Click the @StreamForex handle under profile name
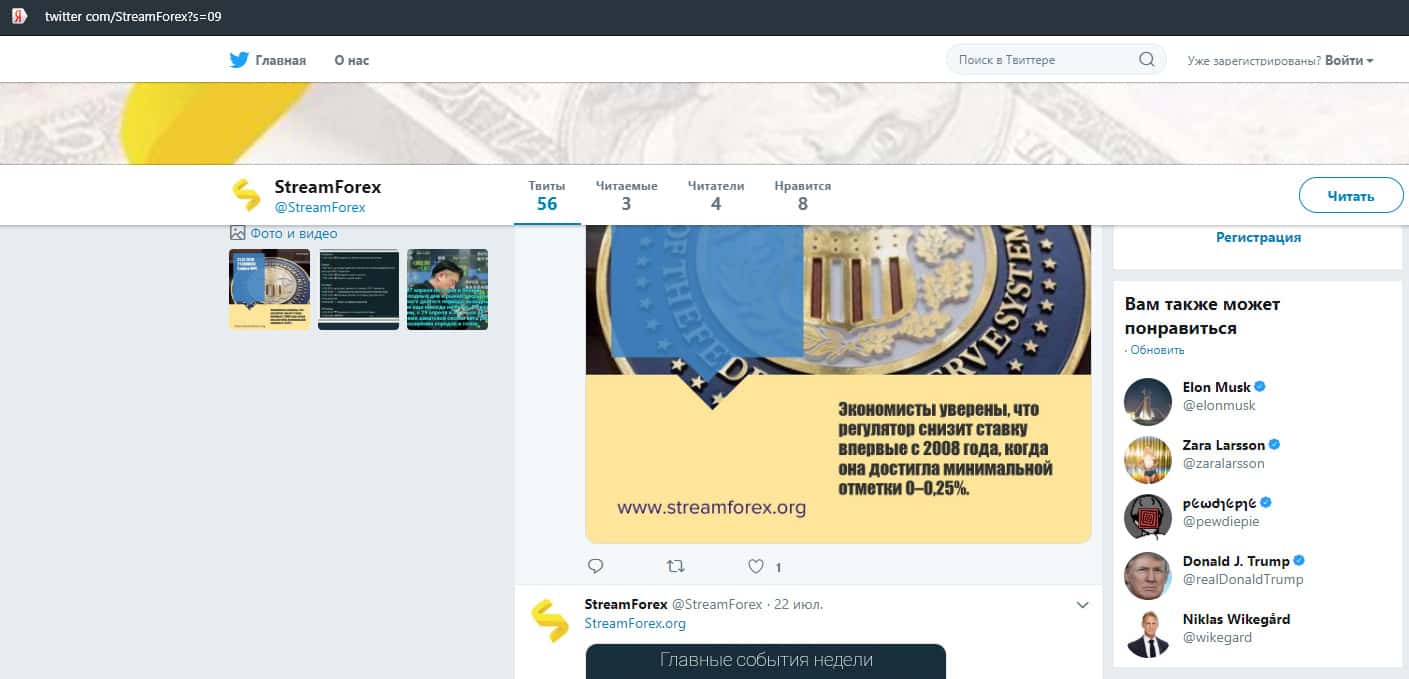The image size is (1409, 679). (320, 208)
